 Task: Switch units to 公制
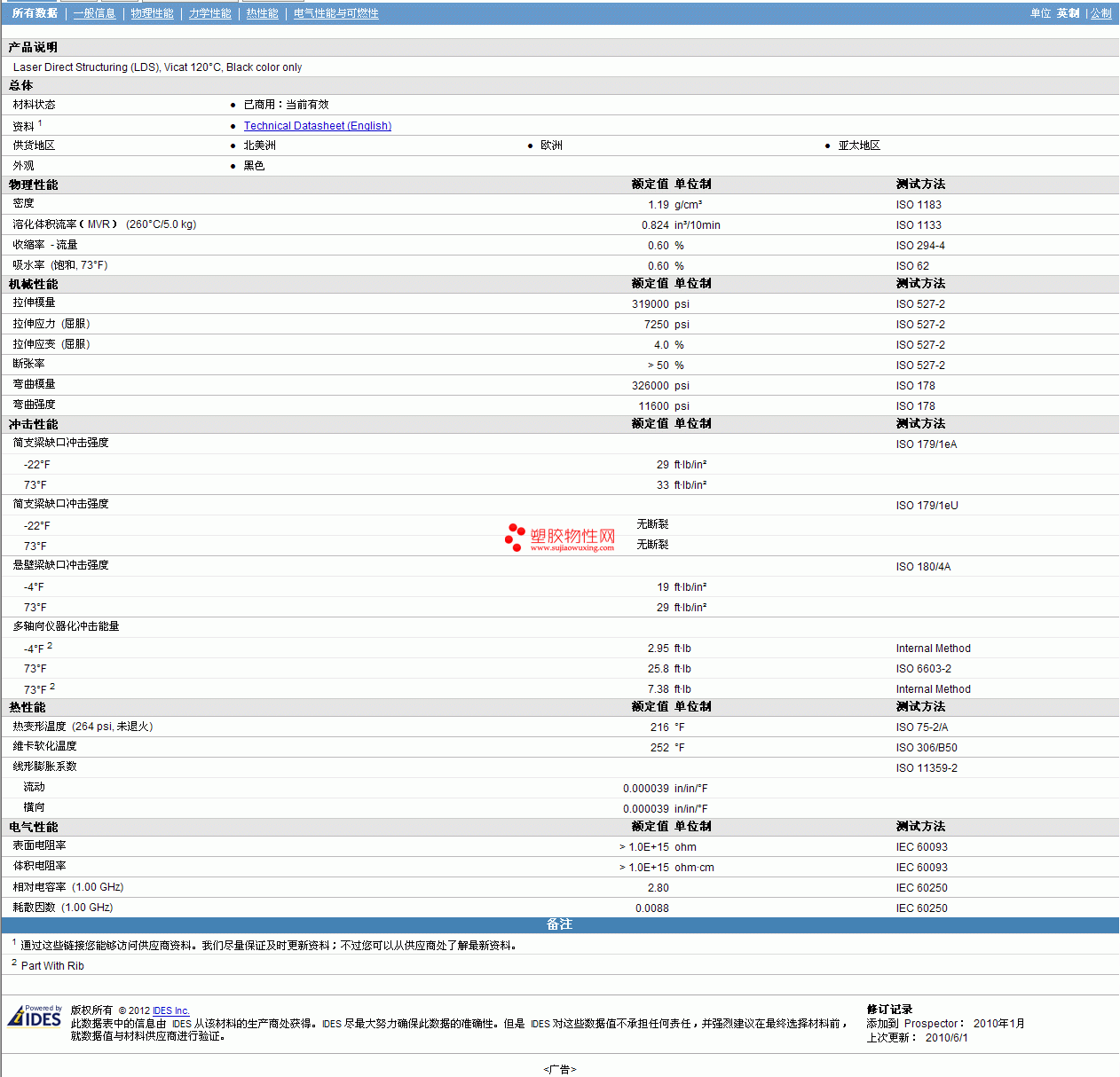pyautogui.click(x=1100, y=13)
